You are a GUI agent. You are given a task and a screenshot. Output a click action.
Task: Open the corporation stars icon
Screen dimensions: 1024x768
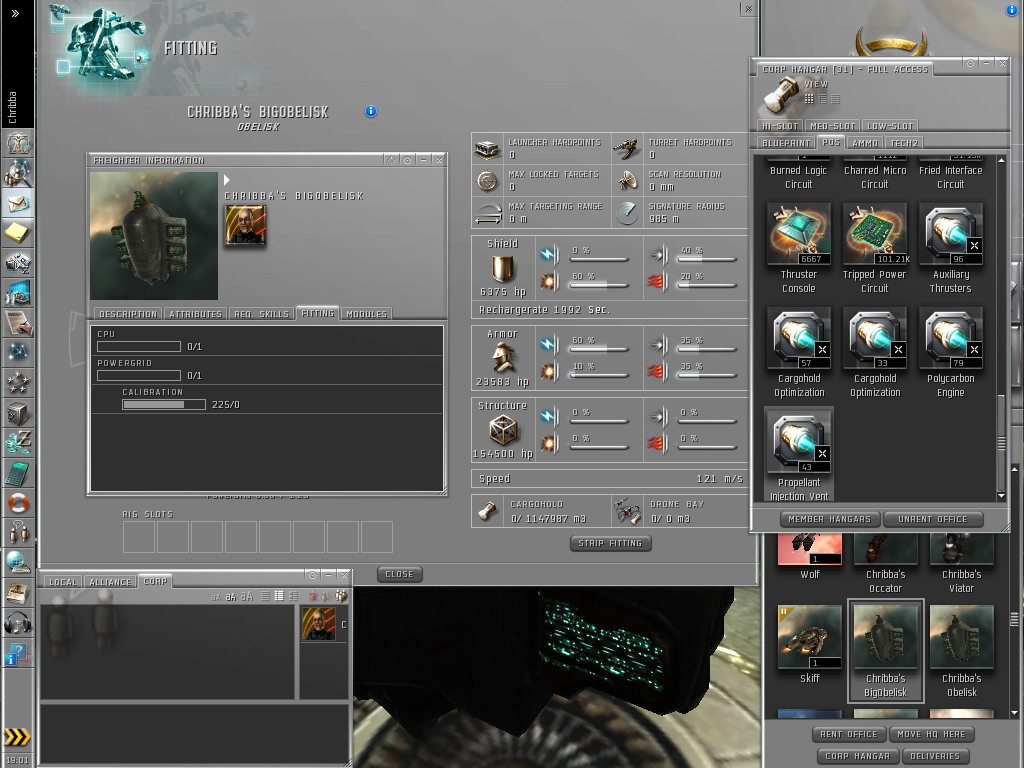pos(18,383)
